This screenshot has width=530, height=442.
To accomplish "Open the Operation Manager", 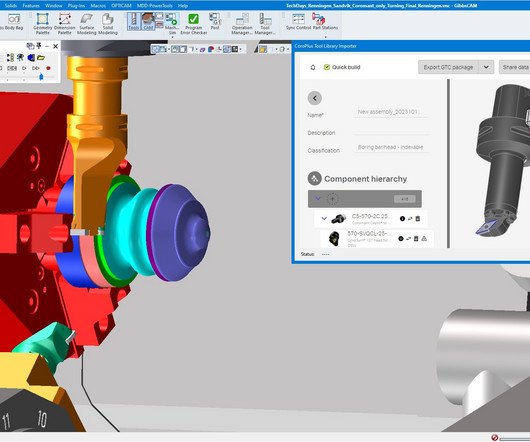I will point(242,23).
